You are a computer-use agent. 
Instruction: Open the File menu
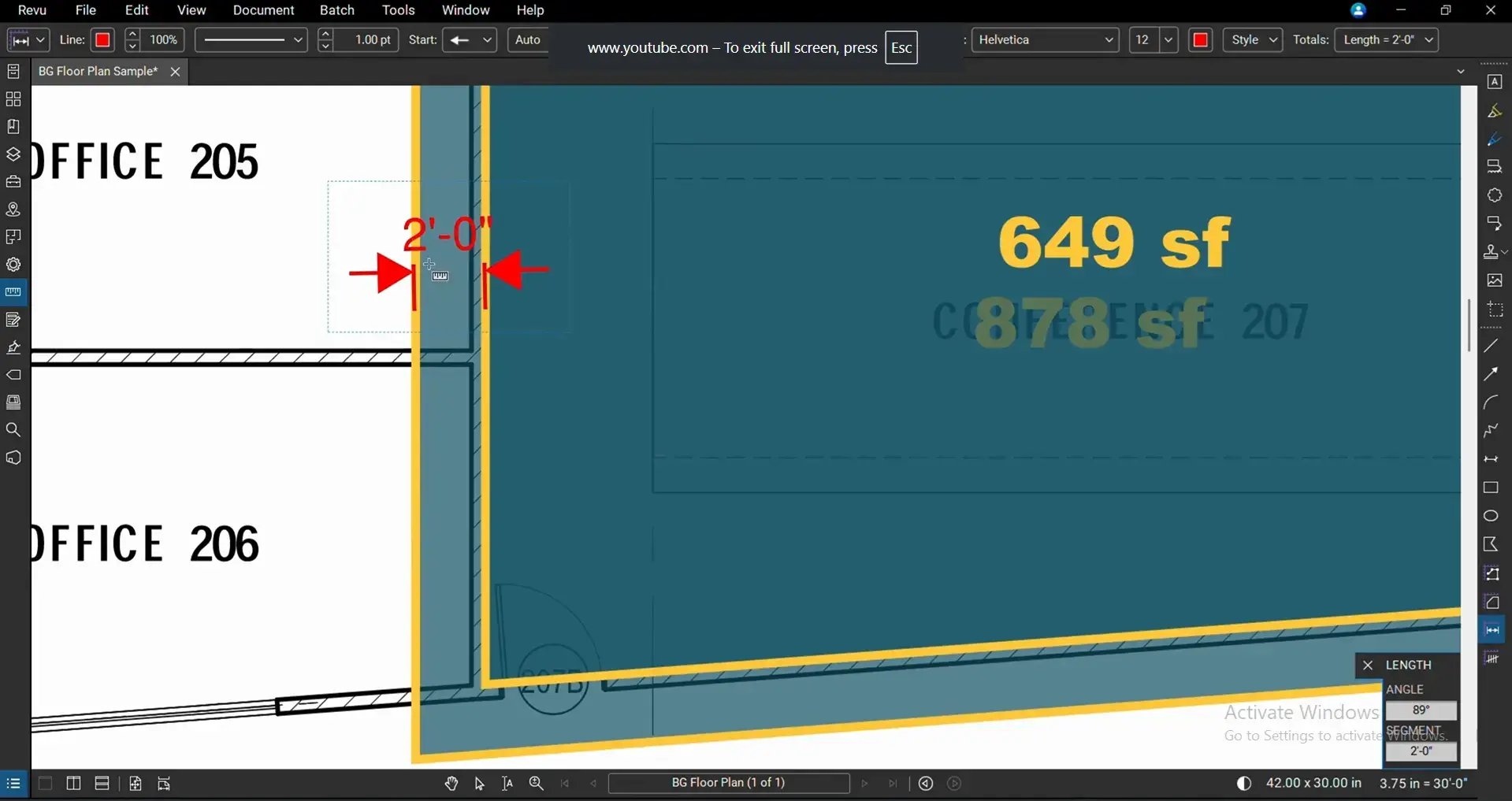pyautogui.click(x=86, y=10)
